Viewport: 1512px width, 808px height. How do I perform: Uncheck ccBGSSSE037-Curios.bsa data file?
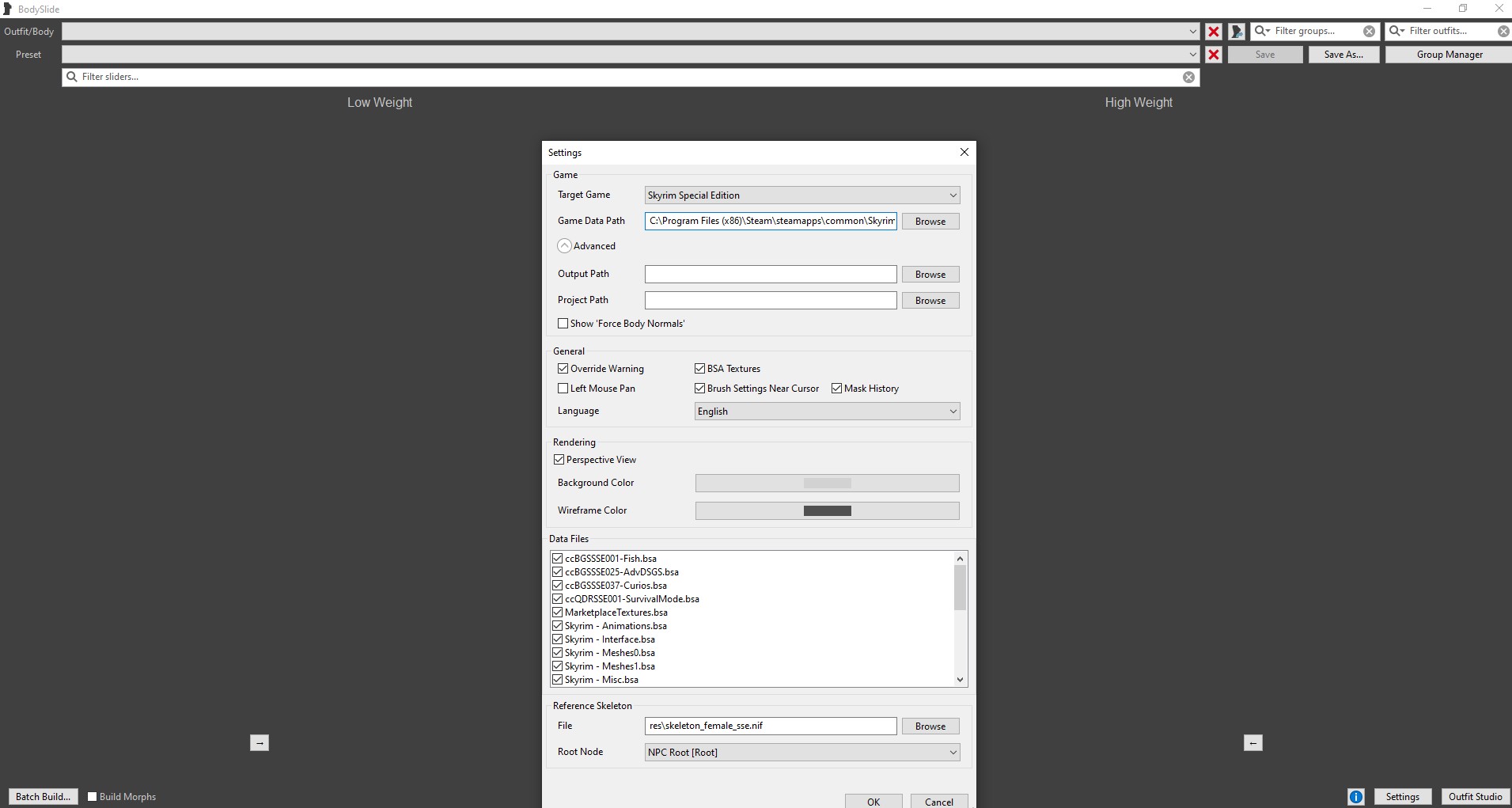pyautogui.click(x=558, y=586)
